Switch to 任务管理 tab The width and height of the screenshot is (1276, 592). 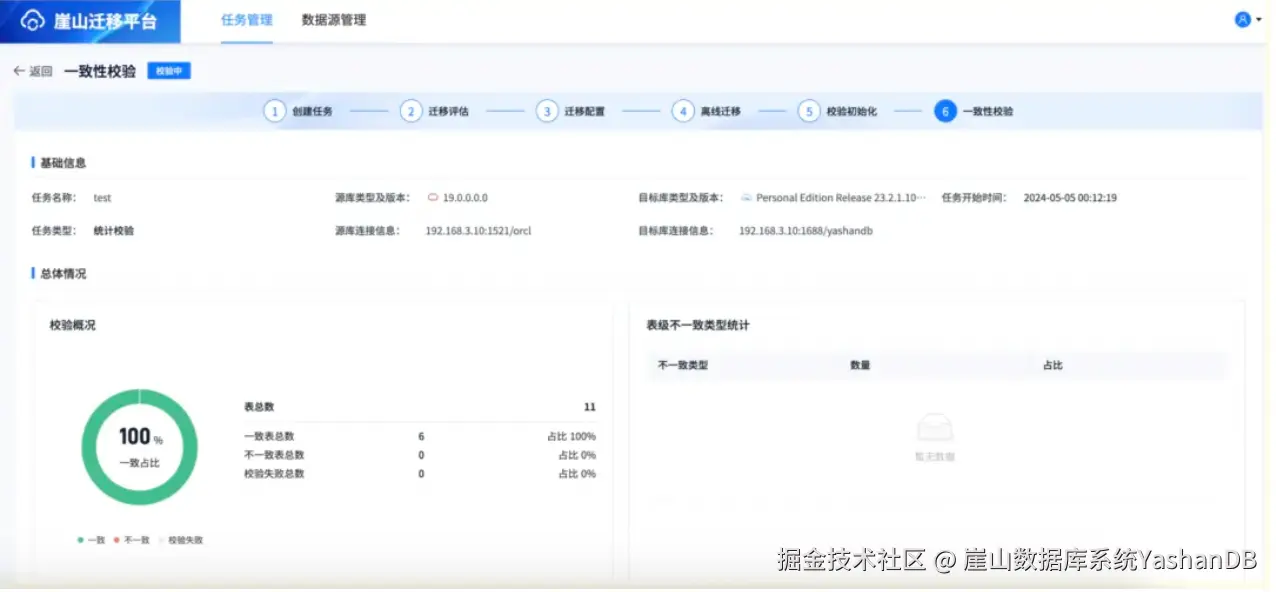click(x=246, y=20)
